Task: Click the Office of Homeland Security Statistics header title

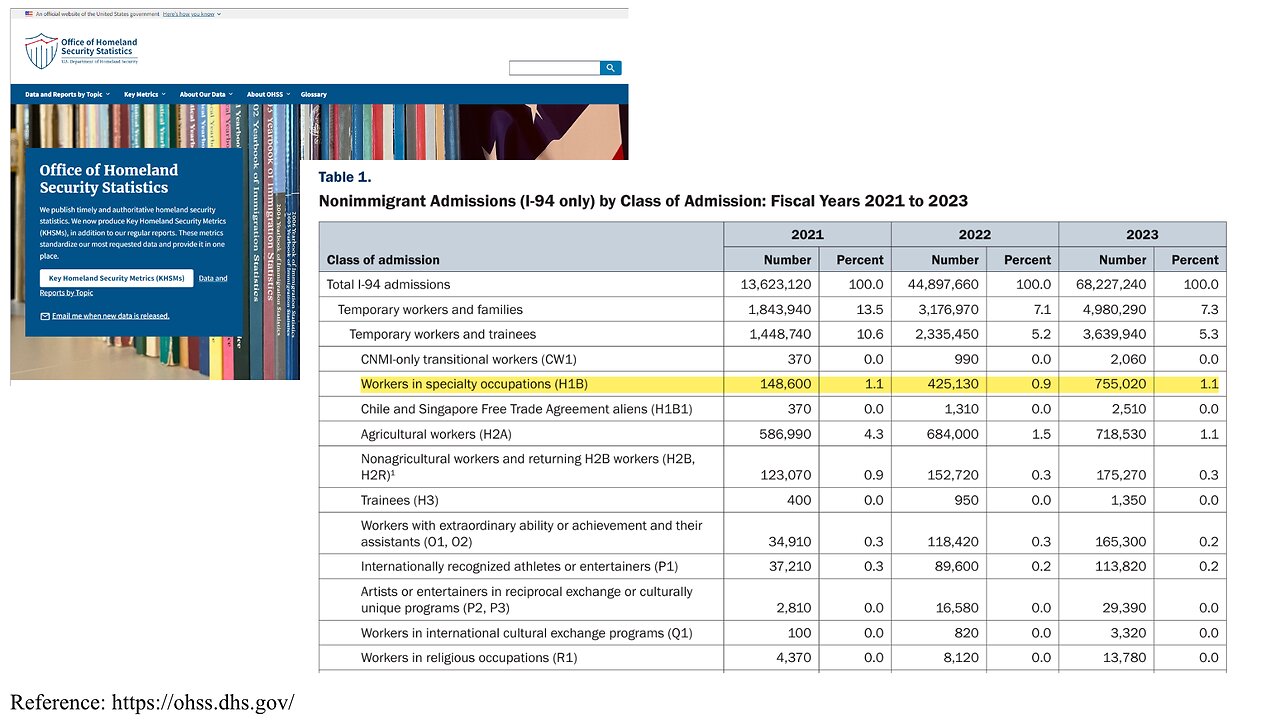Action: (x=99, y=47)
